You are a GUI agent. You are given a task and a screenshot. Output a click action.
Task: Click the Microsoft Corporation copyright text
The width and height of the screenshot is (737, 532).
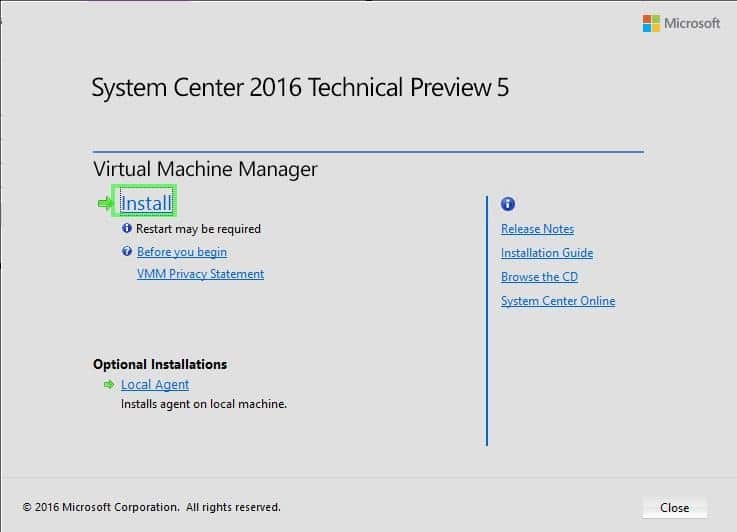point(151,507)
